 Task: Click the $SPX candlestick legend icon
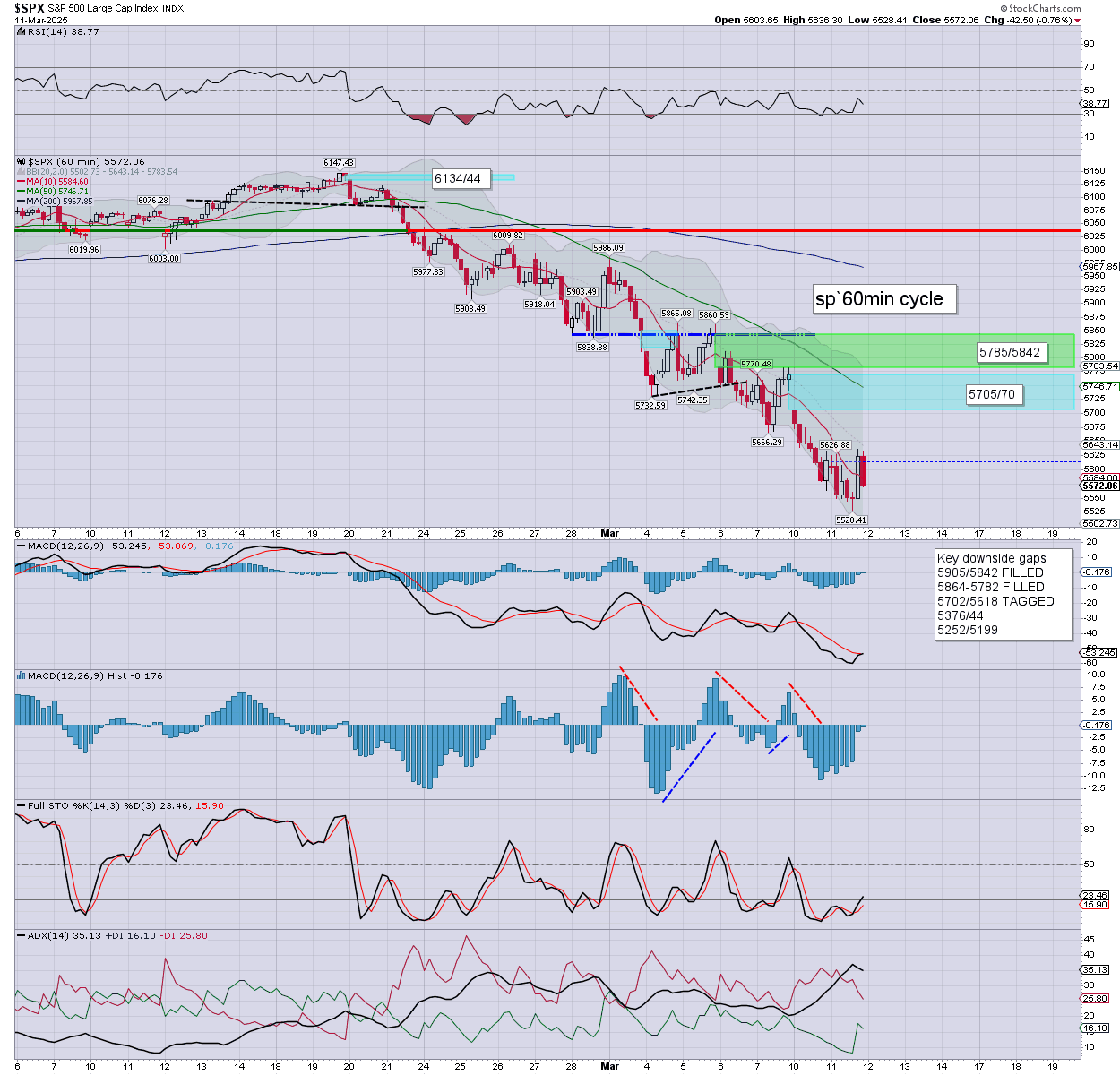(x=21, y=162)
